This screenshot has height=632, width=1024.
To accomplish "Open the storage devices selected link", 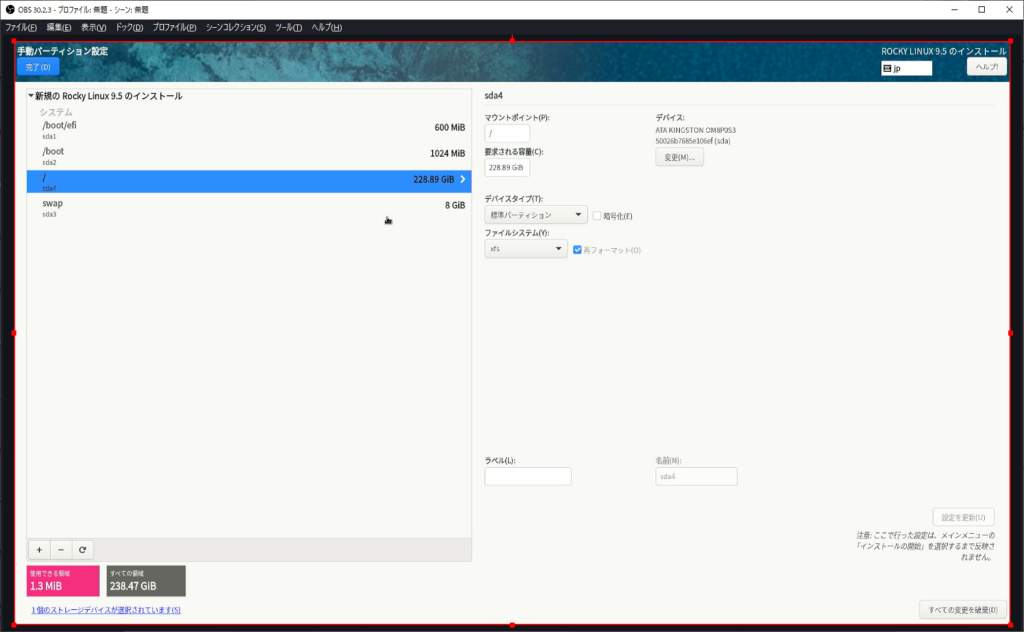I will (x=106, y=610).
